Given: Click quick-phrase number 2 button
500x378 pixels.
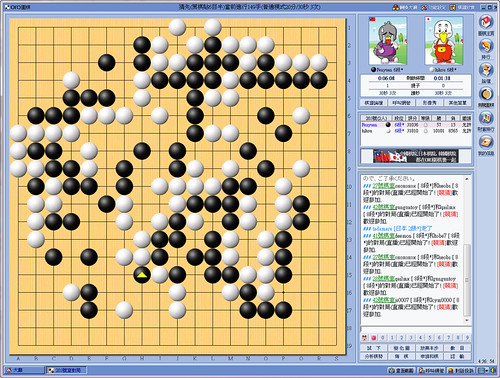Looking at the screenshot, I should point(401,338).
